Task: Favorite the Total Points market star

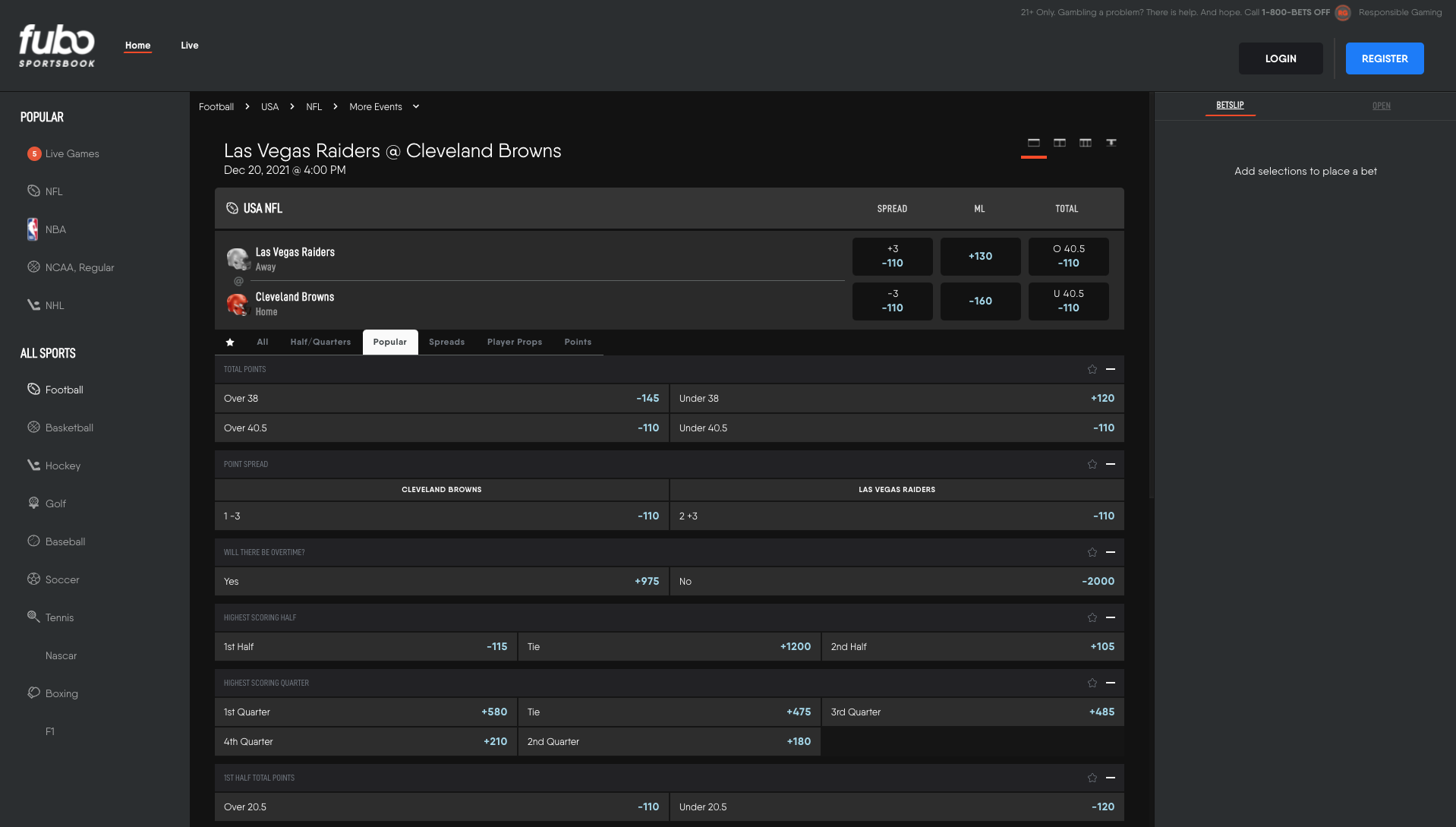Action: tap(1092, 370)
